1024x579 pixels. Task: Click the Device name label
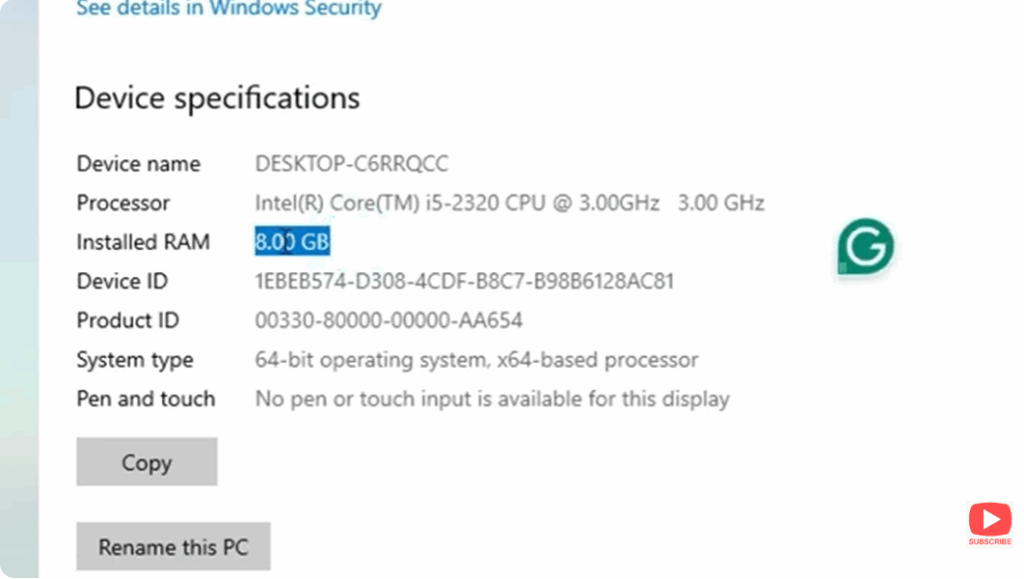click(x=138, y=163)
